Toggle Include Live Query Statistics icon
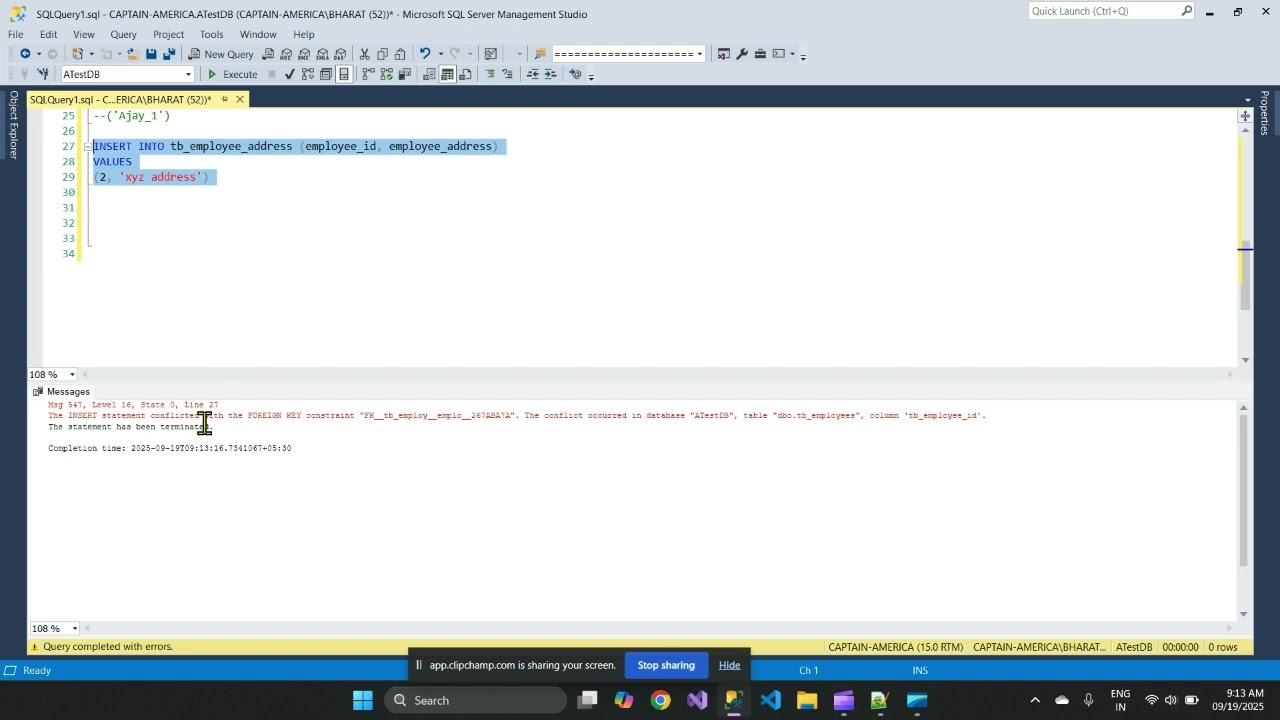This screenshot has height=720, width=1280. coord(387,74)
